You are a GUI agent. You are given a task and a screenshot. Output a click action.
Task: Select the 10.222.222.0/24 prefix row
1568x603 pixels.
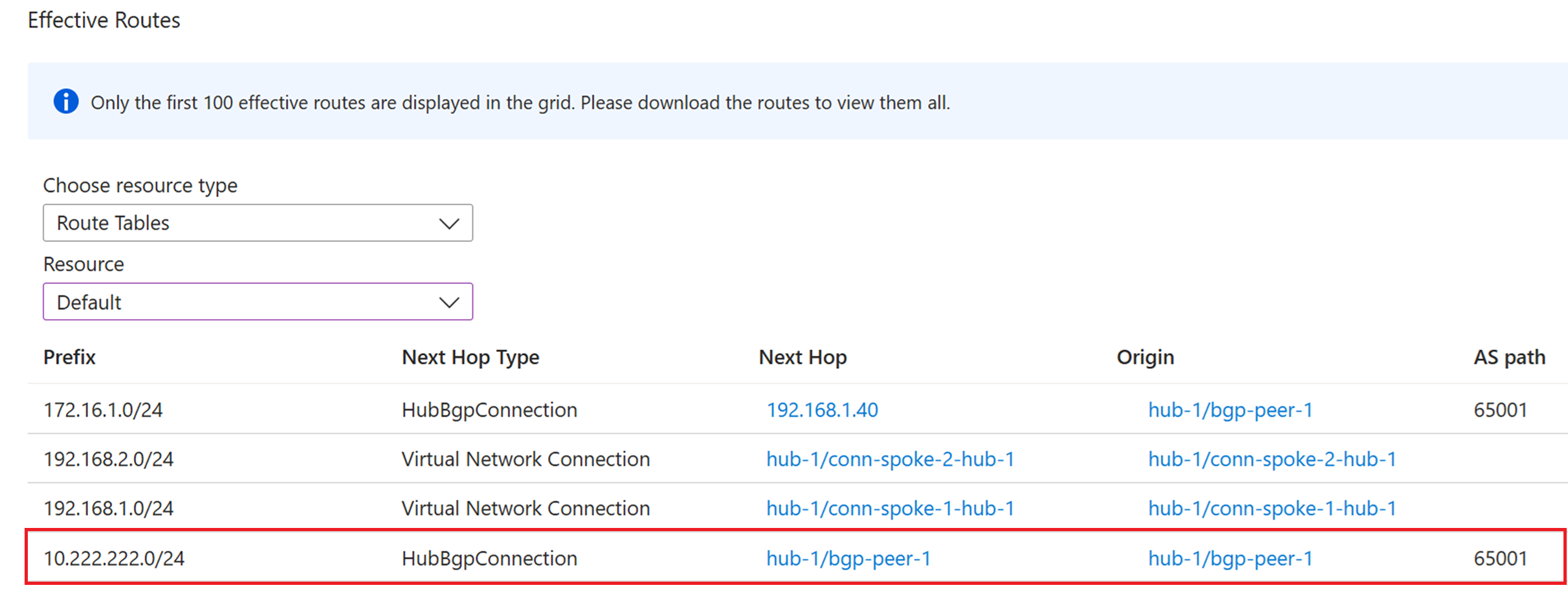click(x=114, y=558)
